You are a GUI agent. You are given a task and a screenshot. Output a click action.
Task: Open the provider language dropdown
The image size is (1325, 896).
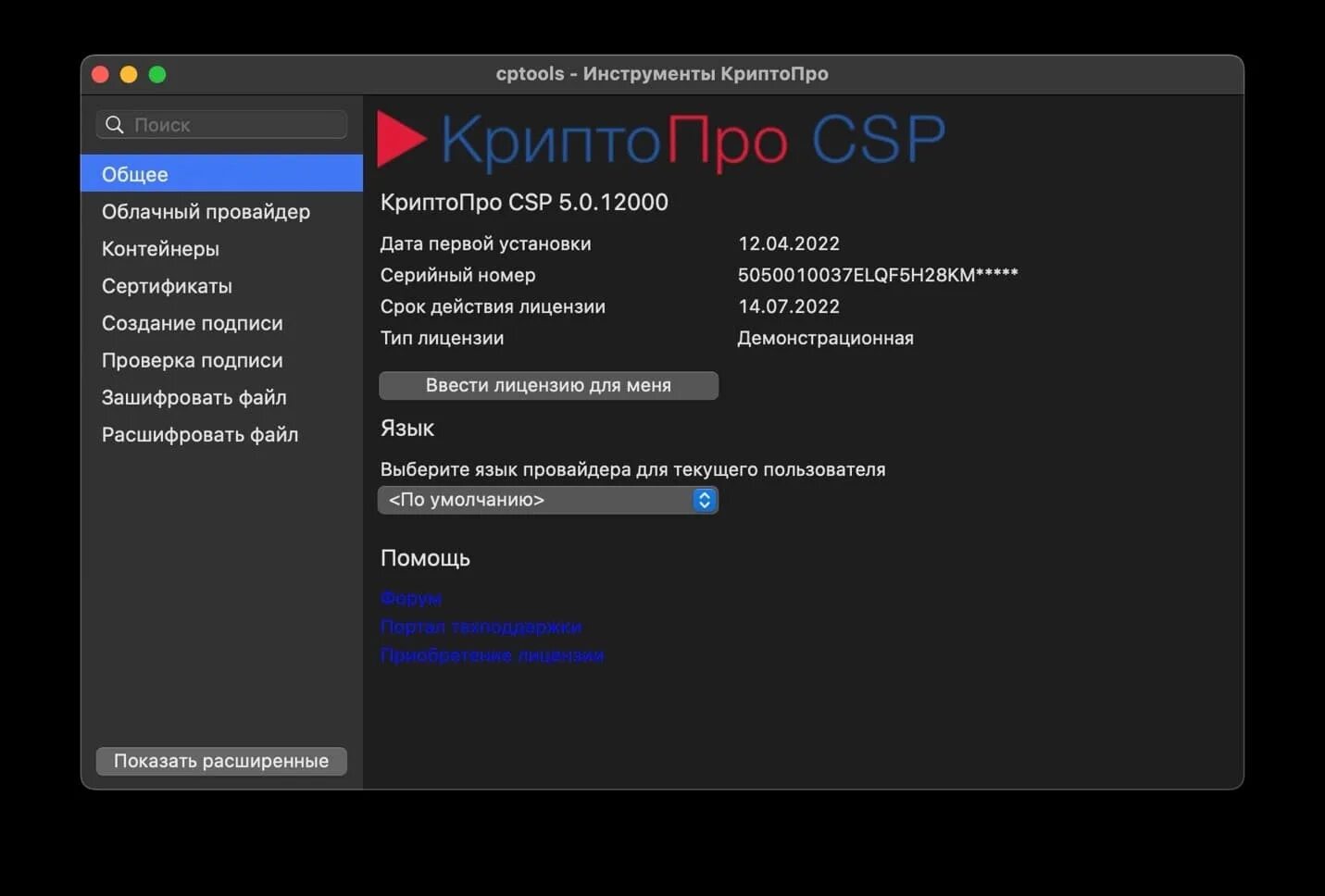click(x=548, y=500)
